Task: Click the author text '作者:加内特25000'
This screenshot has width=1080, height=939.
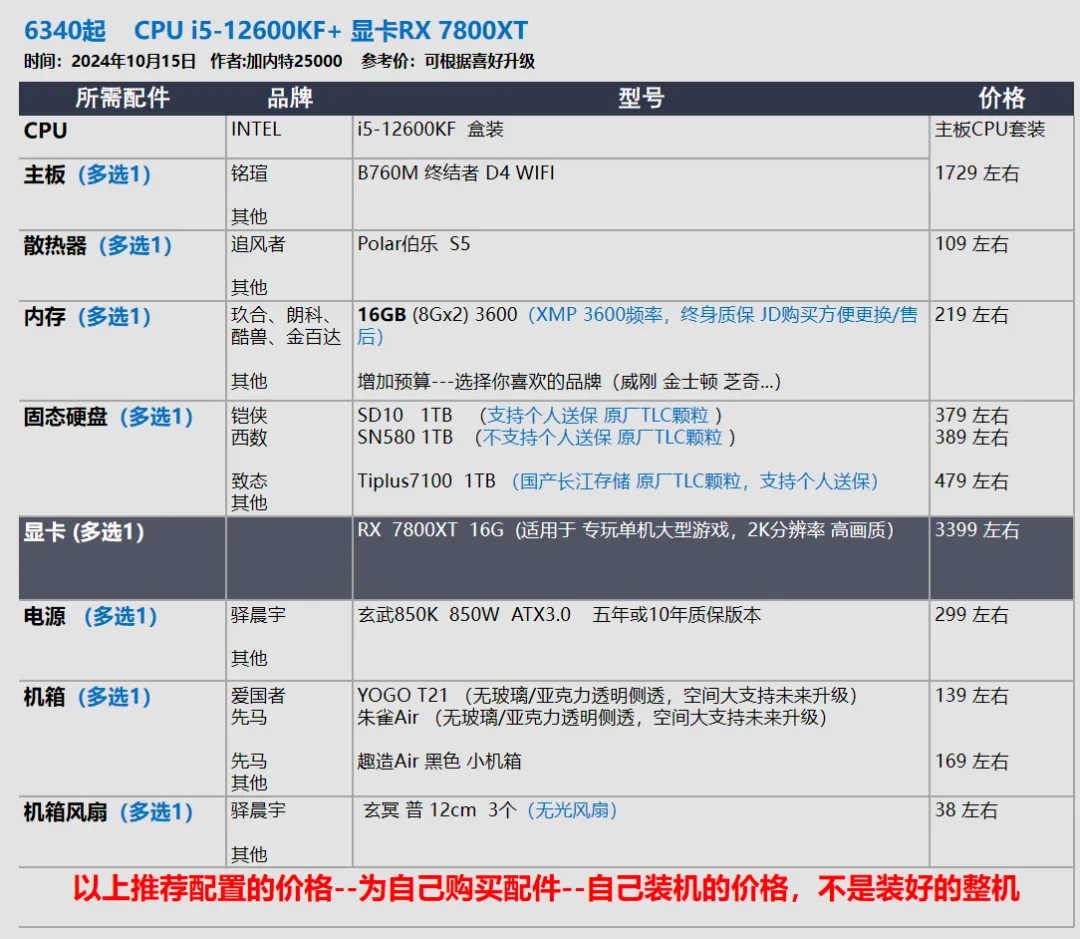Action: click(x=276, y=61)
